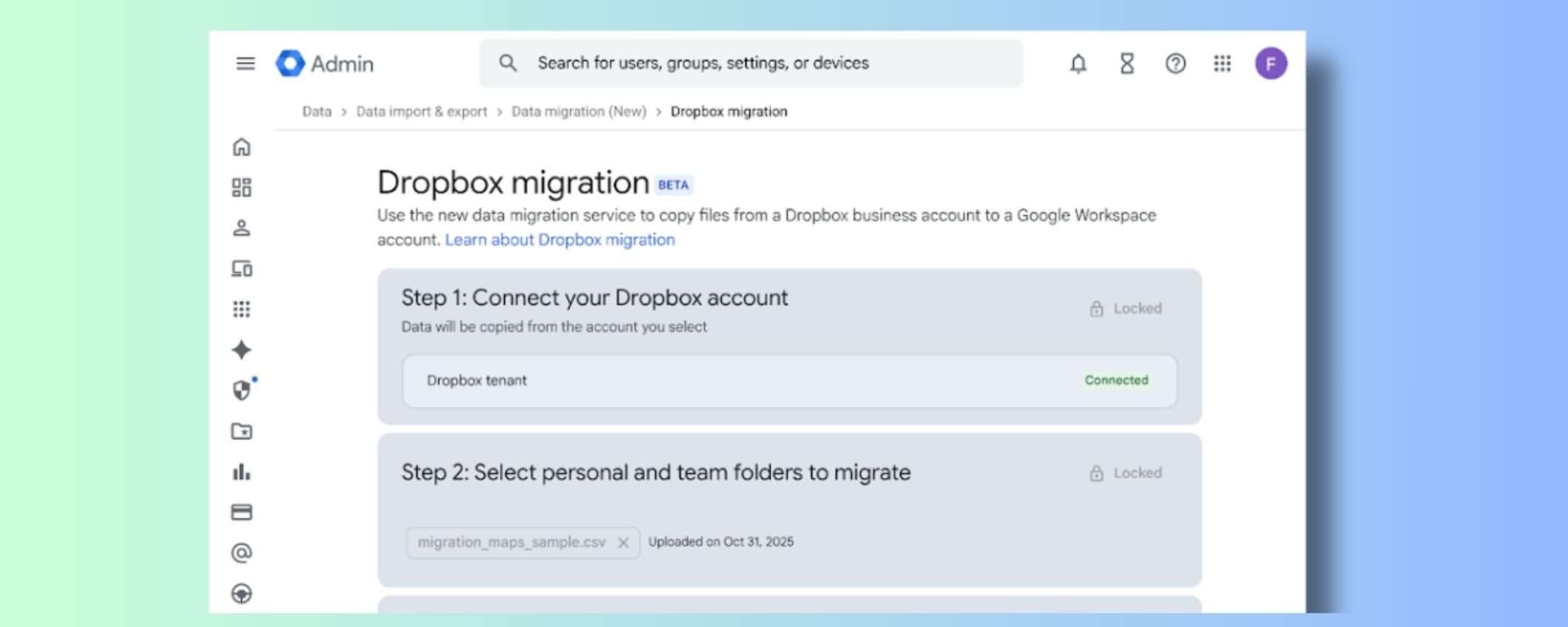Open the Help question mark icon
This screenshot has height=627, width=1568.
pos(1175,64)
